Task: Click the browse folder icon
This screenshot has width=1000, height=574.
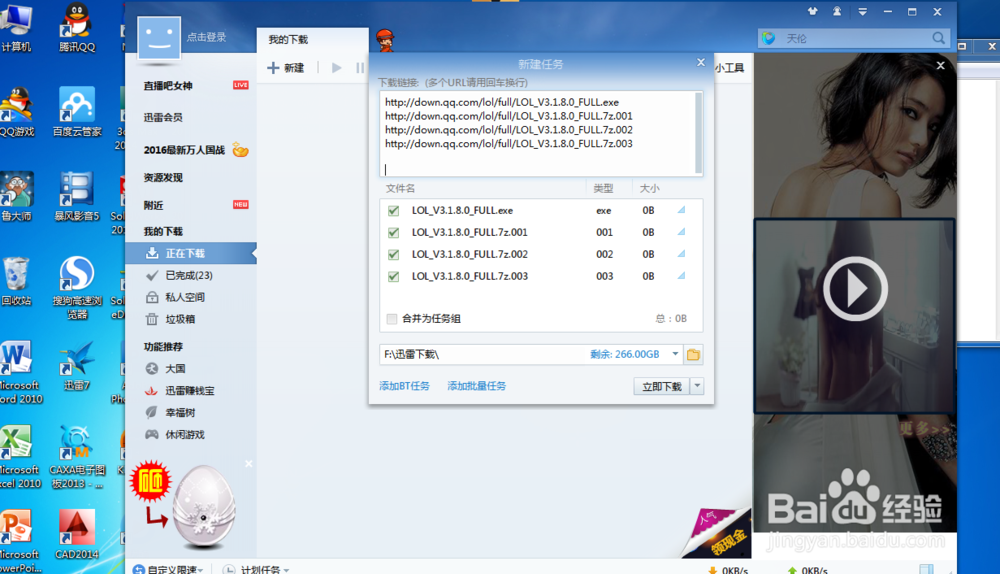Action: tap(693, 355)
